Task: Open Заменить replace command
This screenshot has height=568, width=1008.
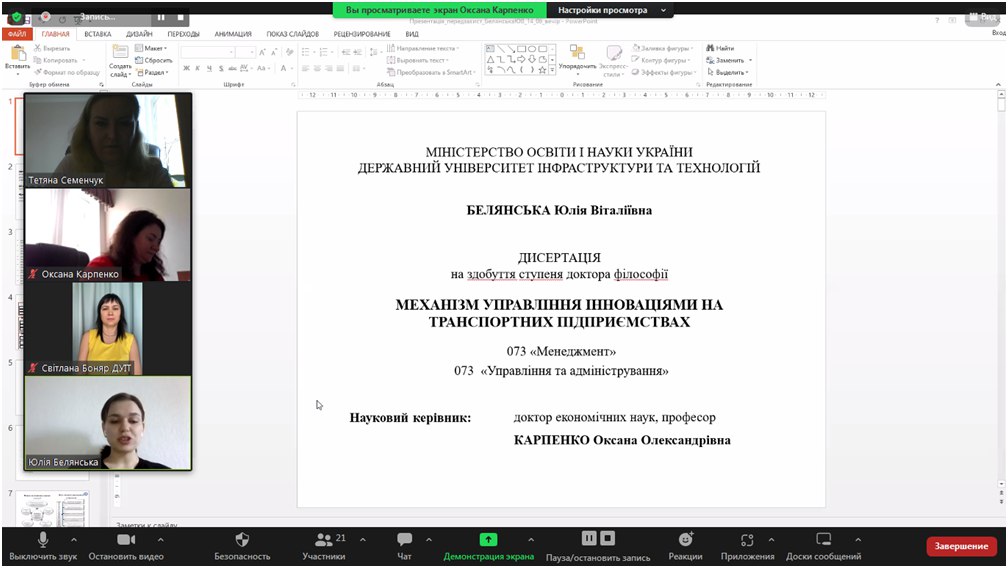Action: [x=729, y=60]
